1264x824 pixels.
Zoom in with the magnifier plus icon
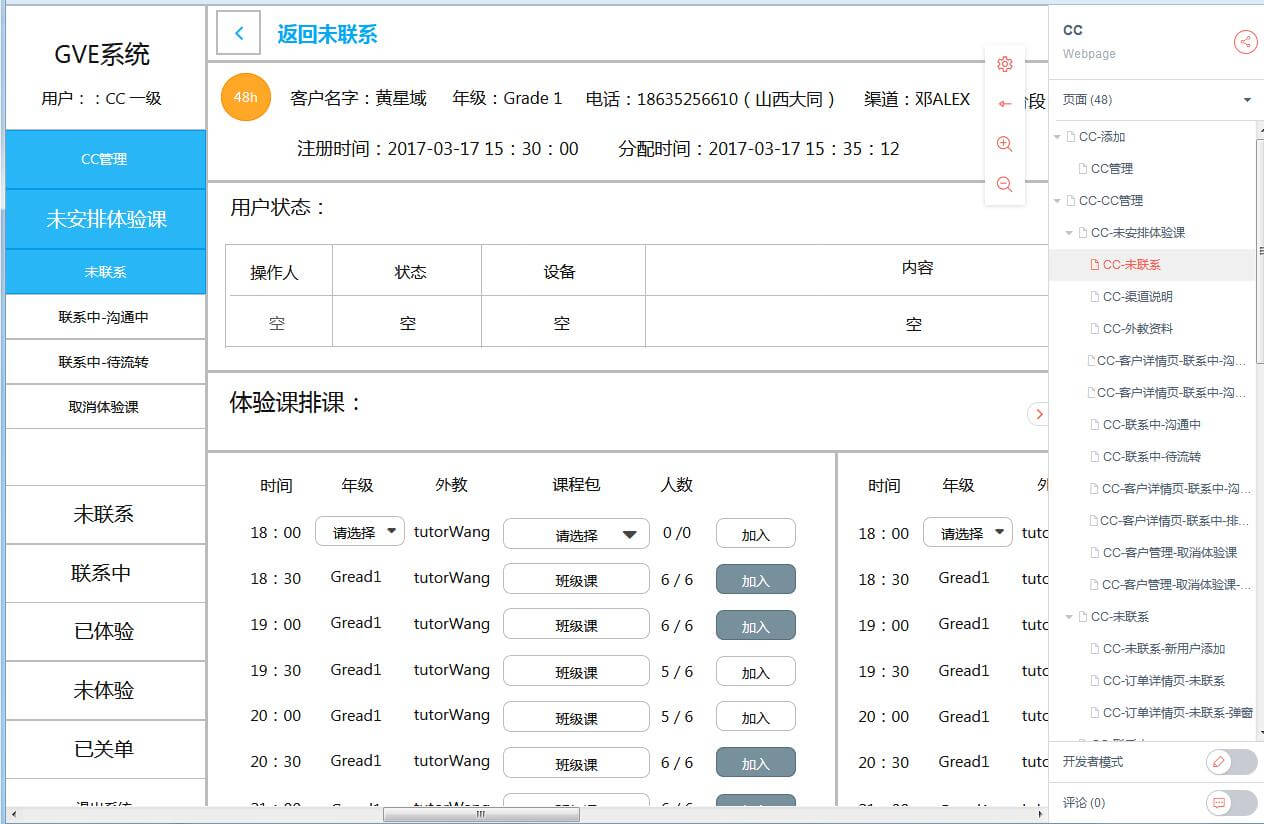click(1005, 144)
